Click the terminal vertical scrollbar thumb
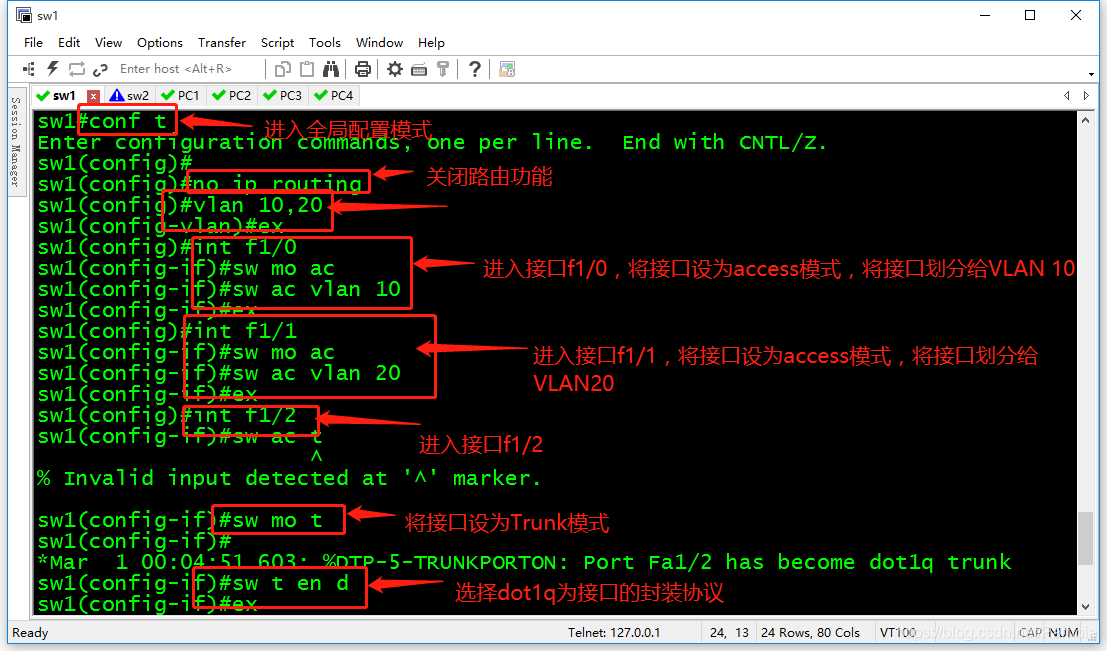This screenshot has height=651, width=1107. point(1086,539)
